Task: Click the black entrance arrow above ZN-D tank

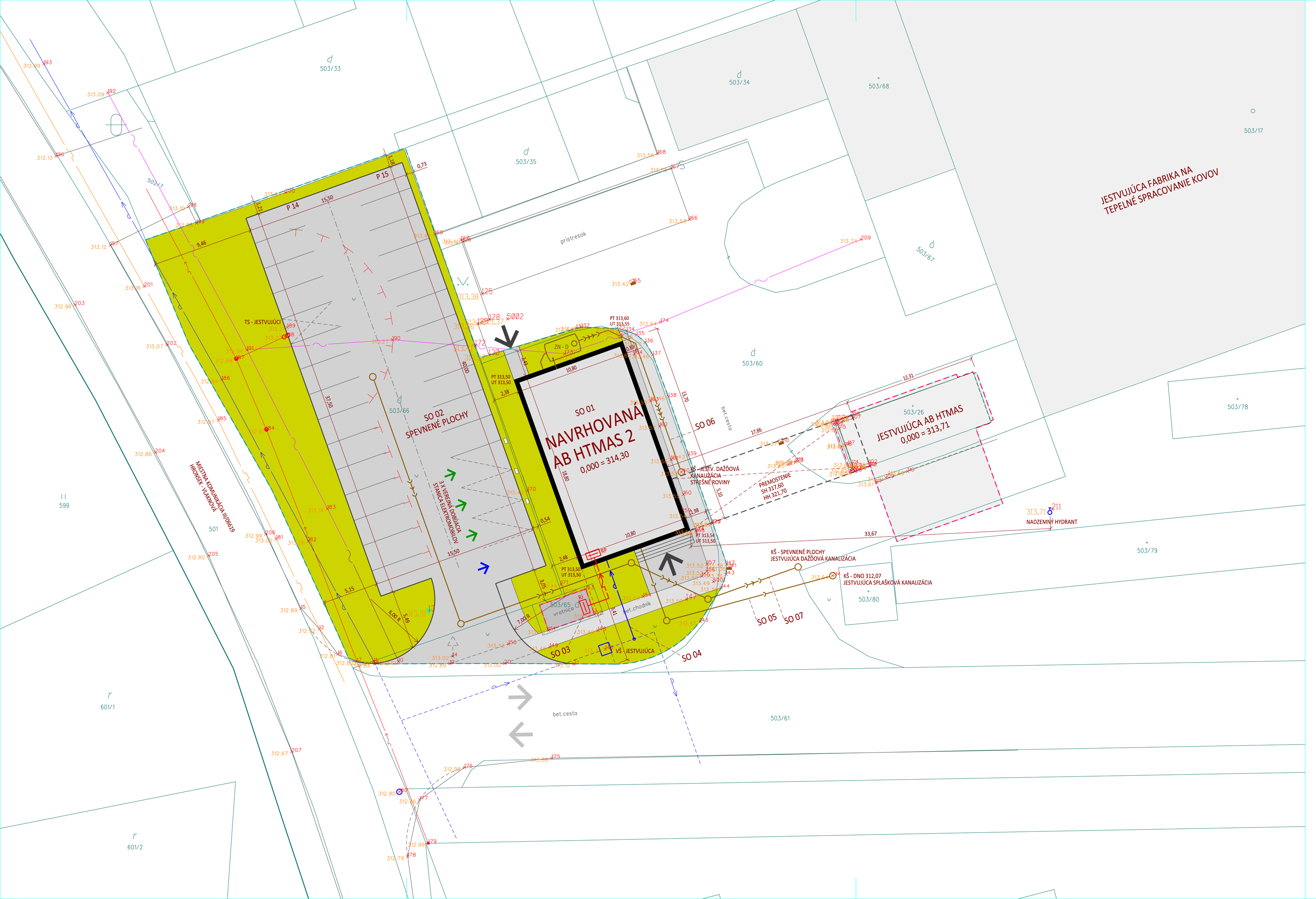Action: [508, 338]
